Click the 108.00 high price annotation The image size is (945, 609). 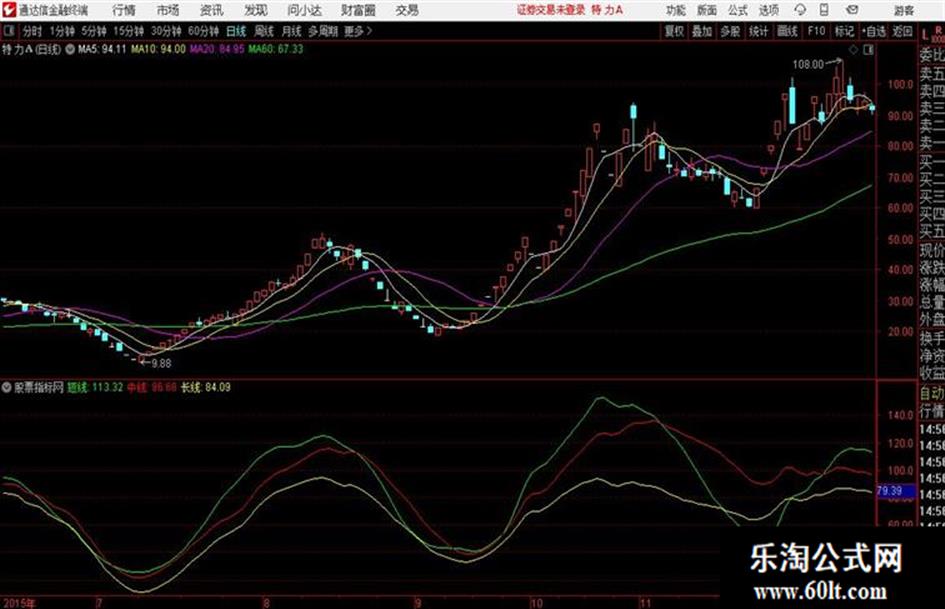(808, 64)
